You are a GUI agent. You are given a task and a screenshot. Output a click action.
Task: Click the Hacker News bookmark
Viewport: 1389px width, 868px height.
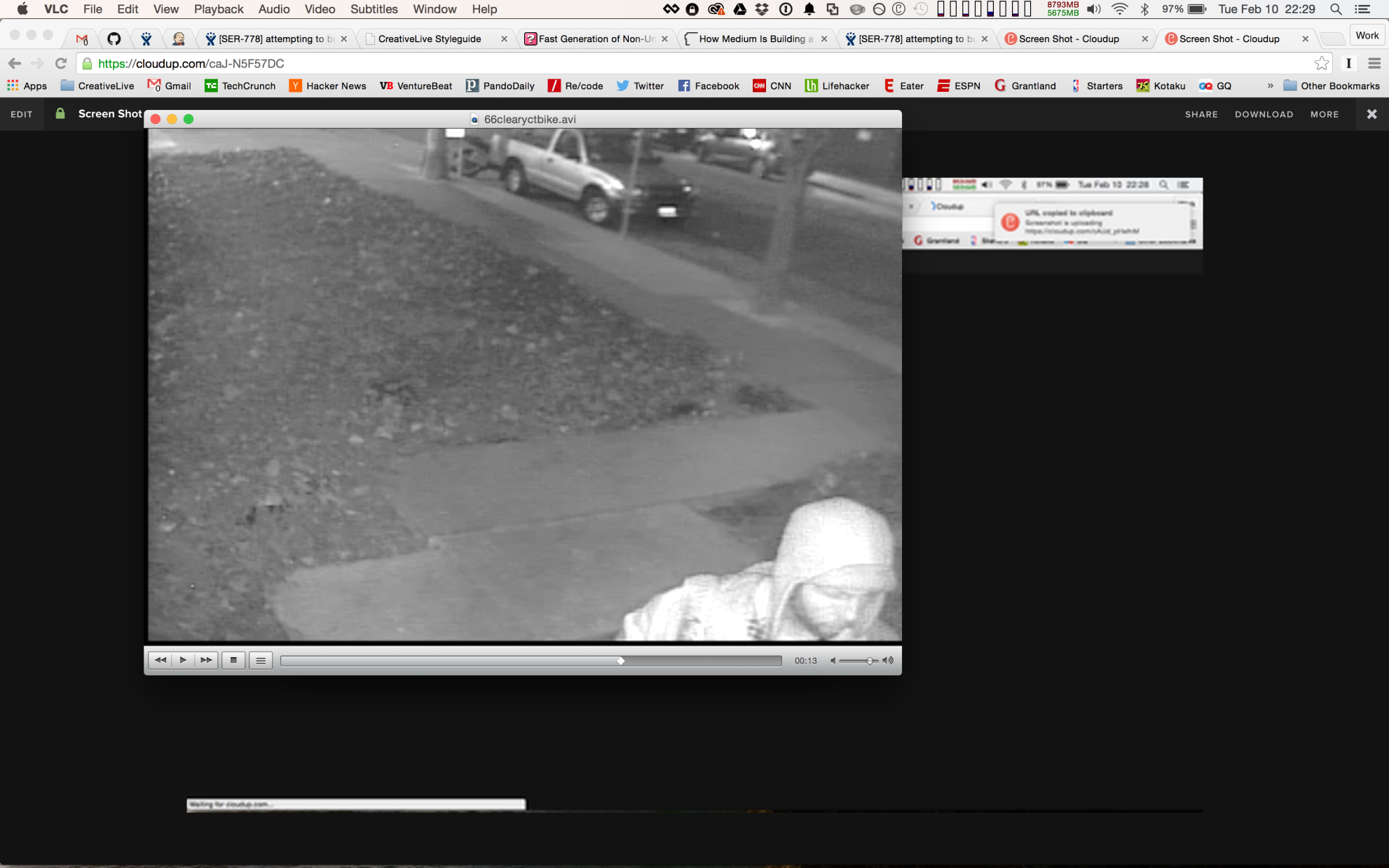[328, 85]
